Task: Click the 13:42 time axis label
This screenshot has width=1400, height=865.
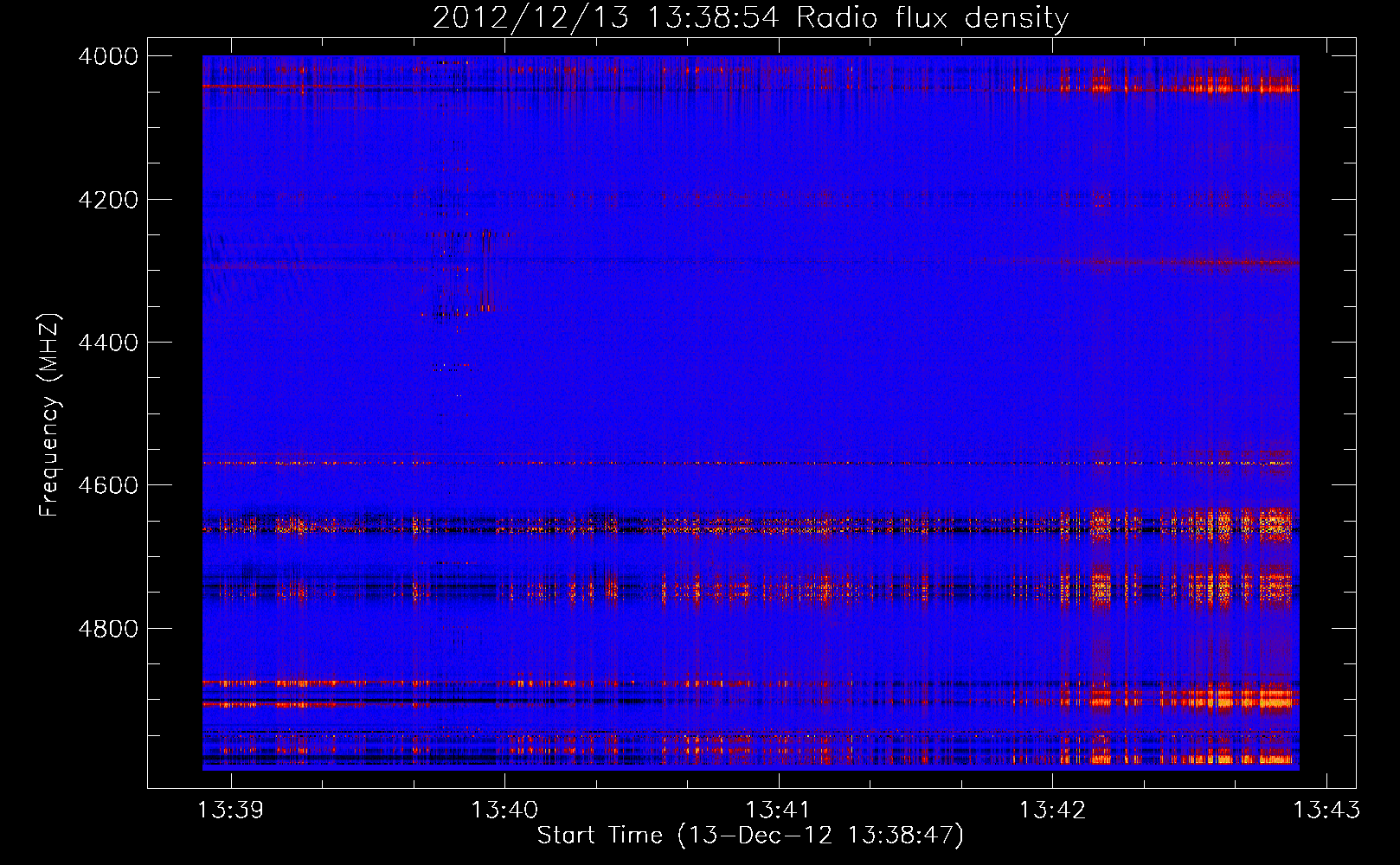Action: pyautogui.click(x=1052, y=811)
